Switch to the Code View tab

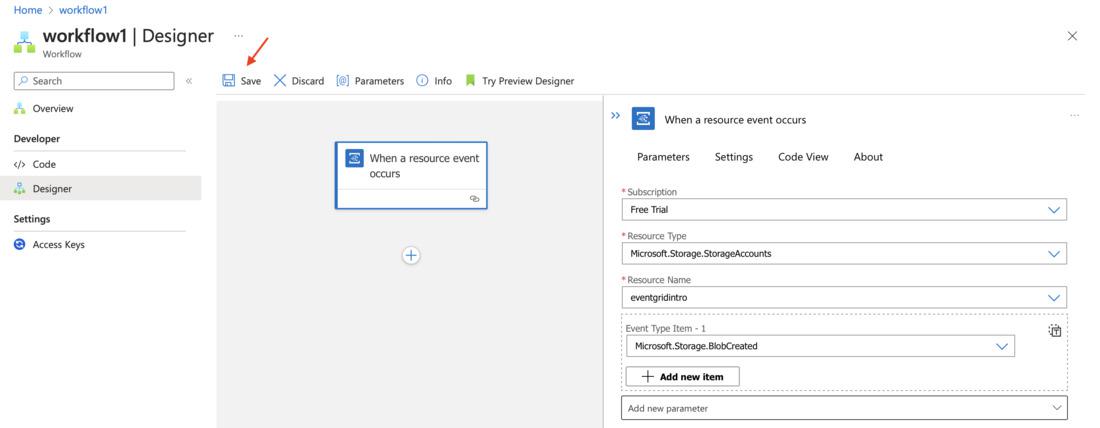803,157
